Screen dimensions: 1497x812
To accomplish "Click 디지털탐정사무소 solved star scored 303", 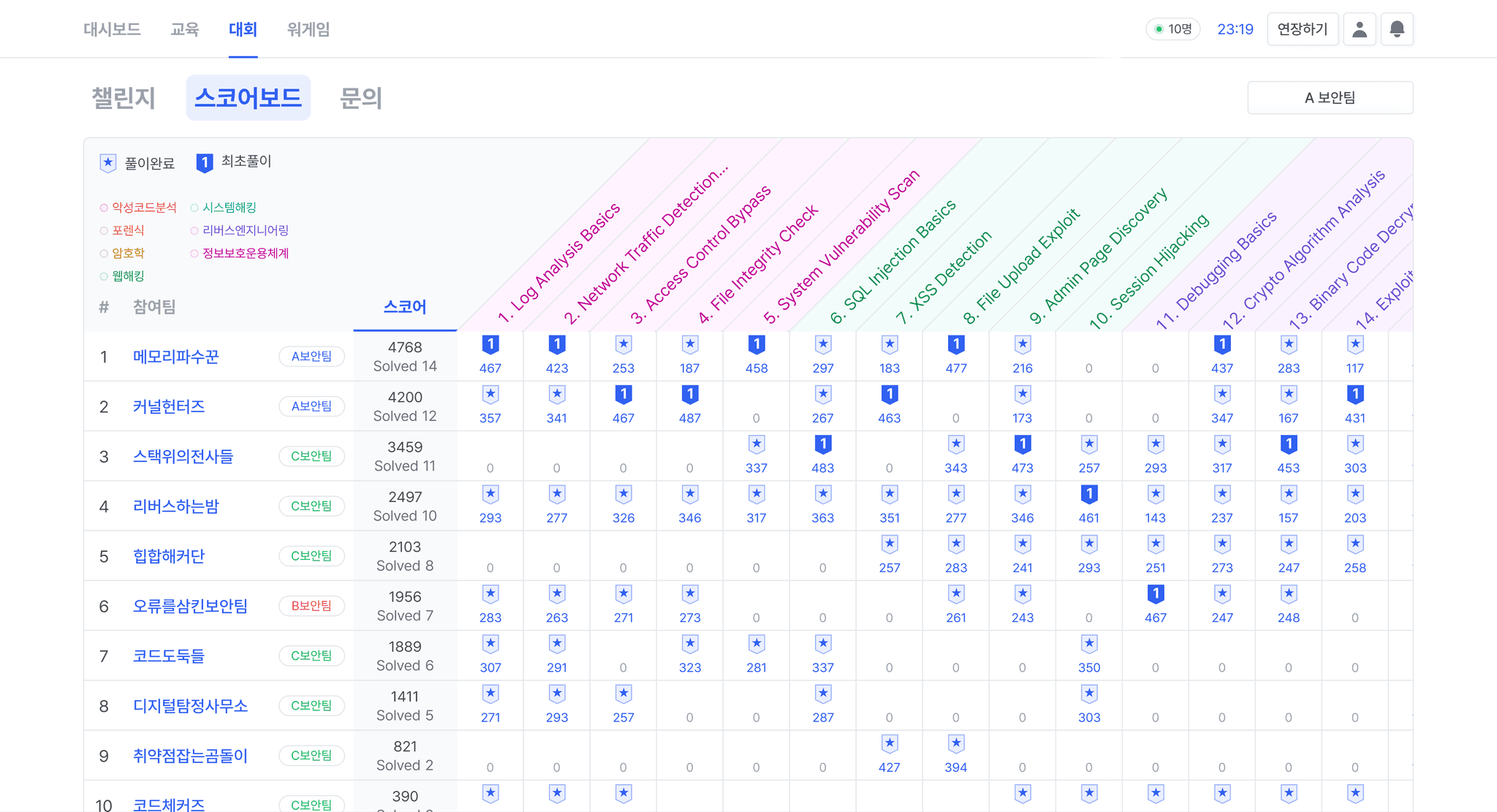I will point(1089,694).
